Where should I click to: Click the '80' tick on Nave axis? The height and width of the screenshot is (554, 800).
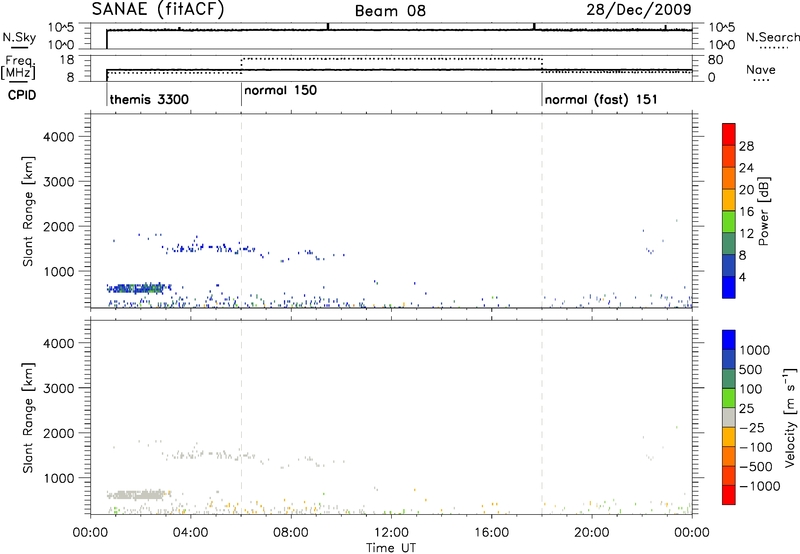(715, 60)
